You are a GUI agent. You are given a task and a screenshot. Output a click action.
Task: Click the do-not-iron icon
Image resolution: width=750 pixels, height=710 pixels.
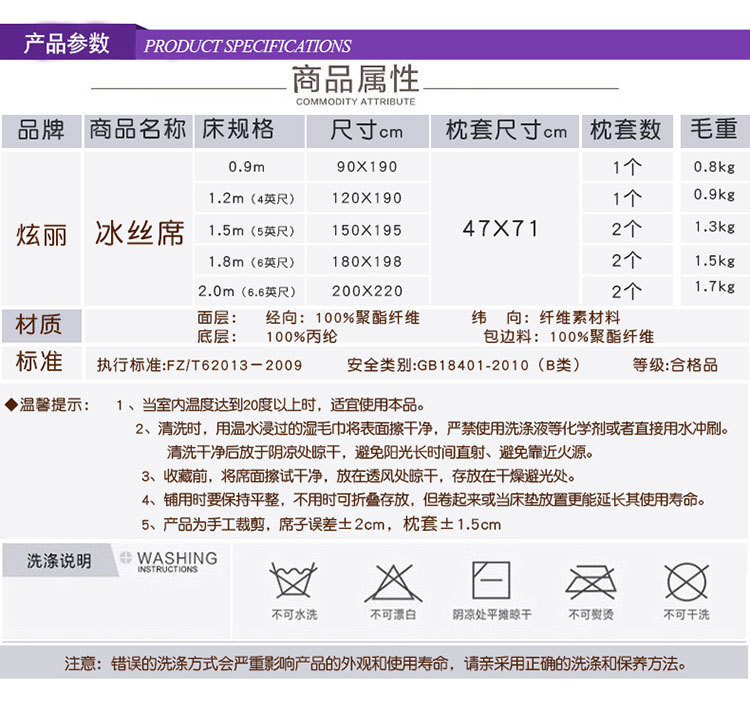591,582
